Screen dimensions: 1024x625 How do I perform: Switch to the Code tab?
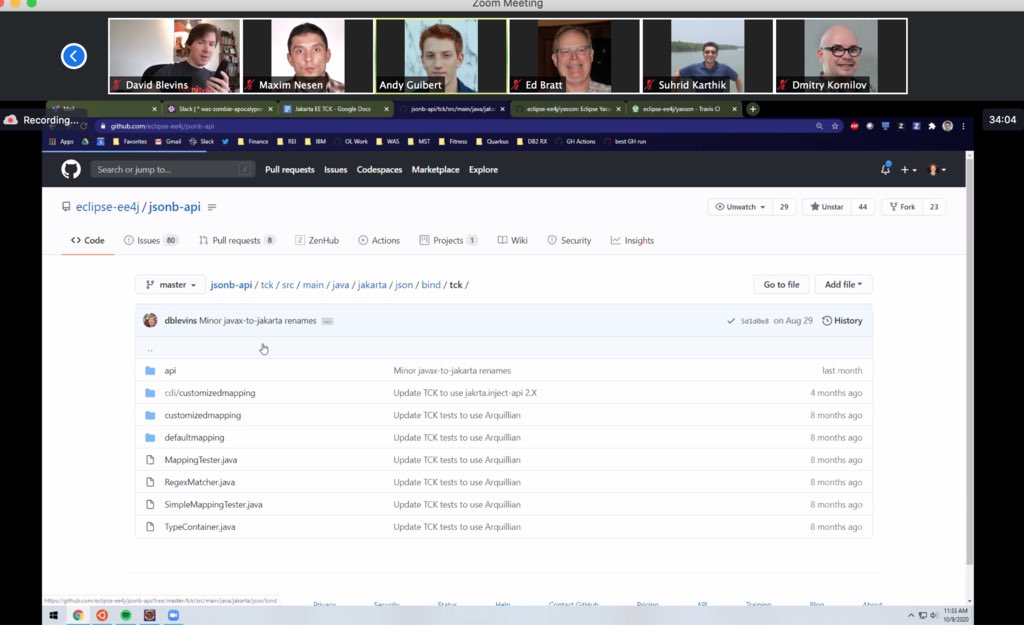(88, 240)
